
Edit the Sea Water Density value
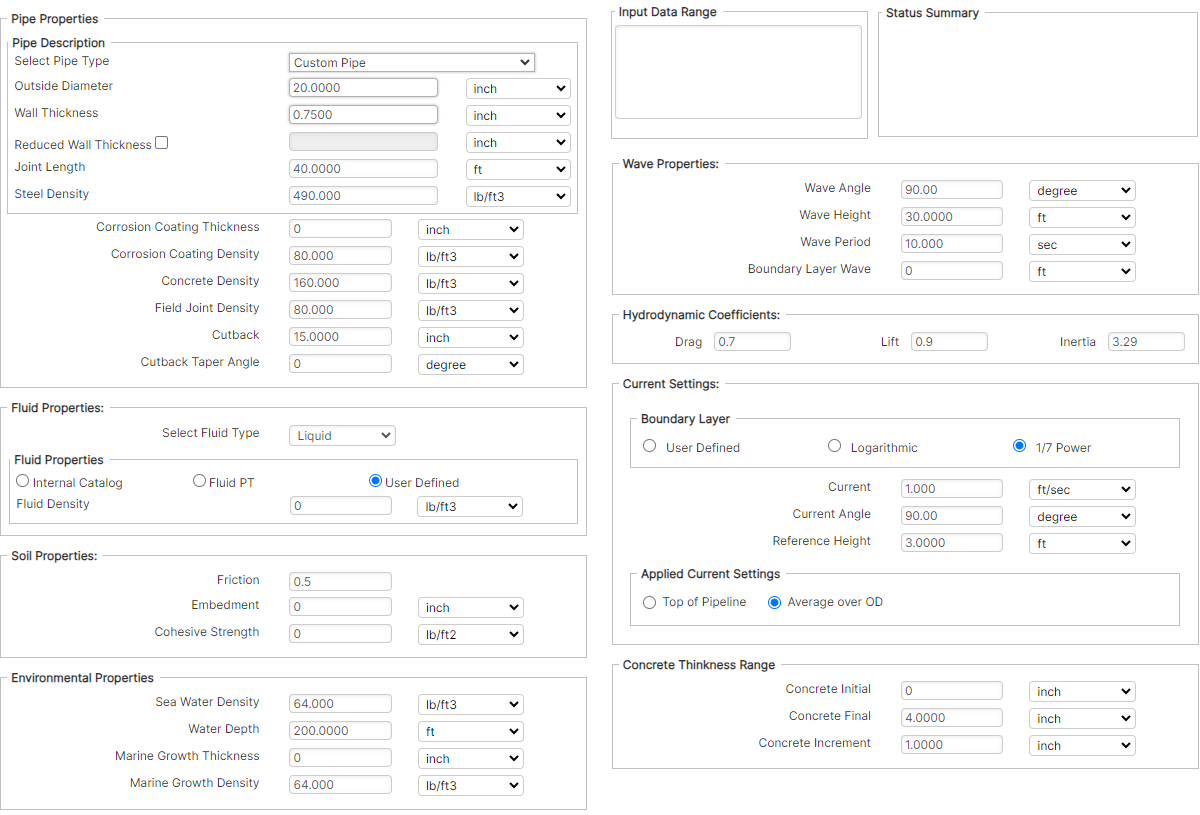(340, 704)
